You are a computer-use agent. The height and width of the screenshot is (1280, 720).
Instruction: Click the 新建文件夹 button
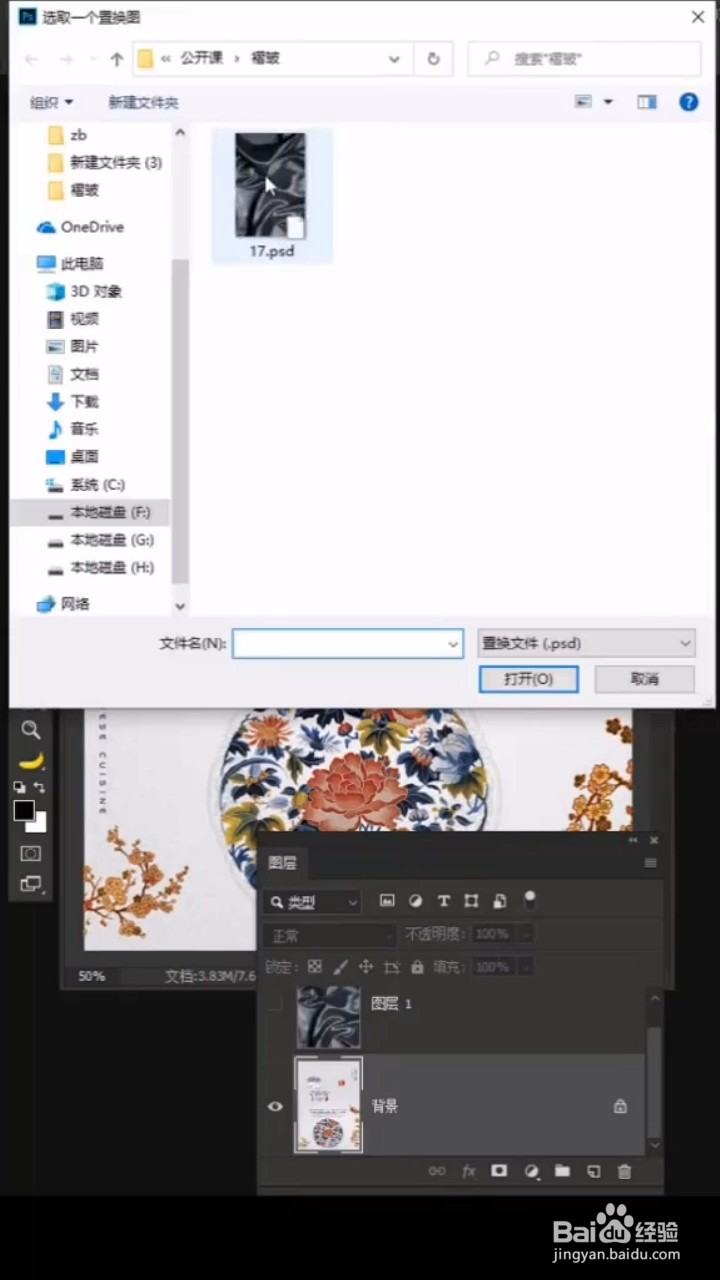[143, 102]
